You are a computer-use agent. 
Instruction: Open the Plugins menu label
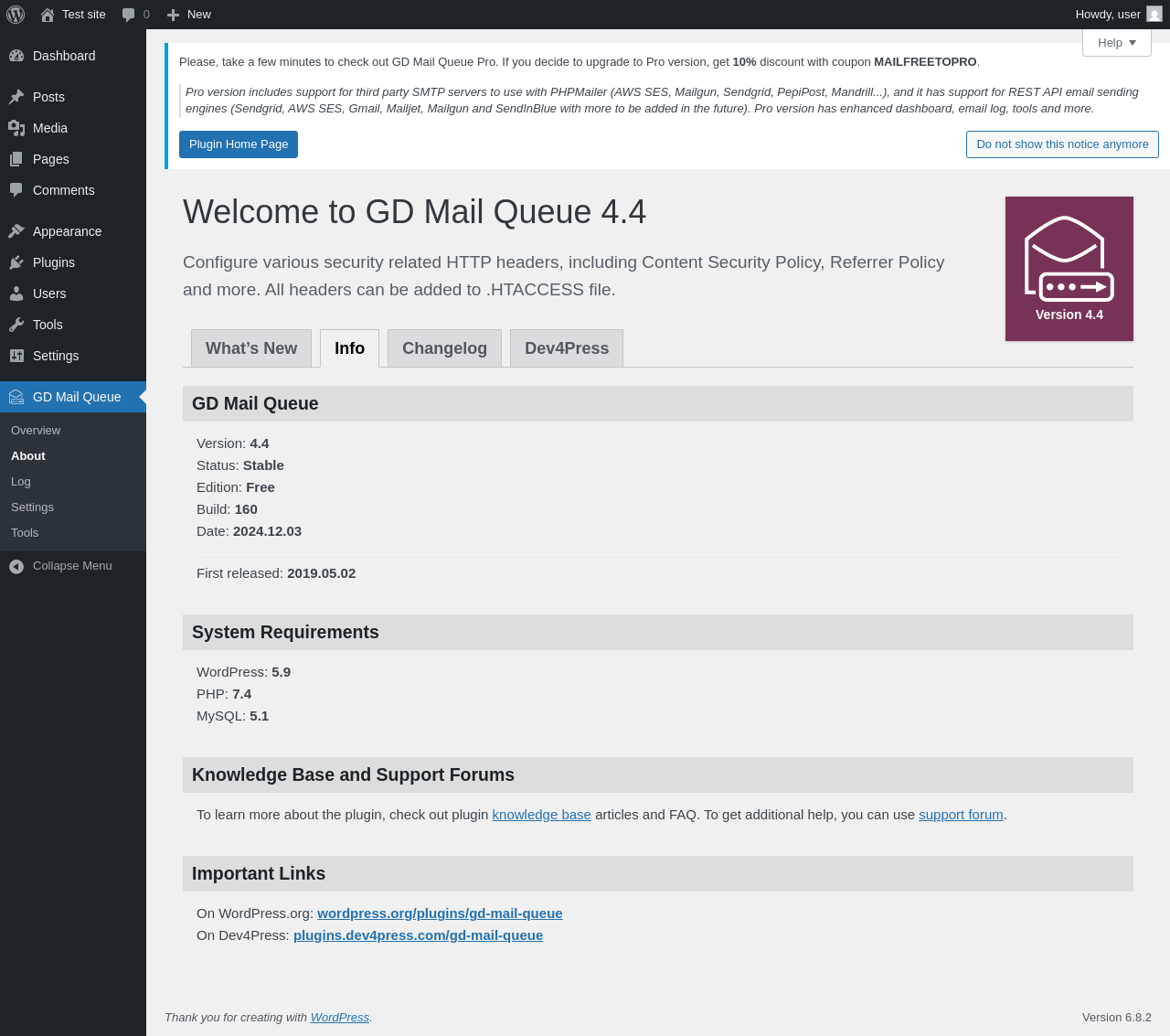54,262
